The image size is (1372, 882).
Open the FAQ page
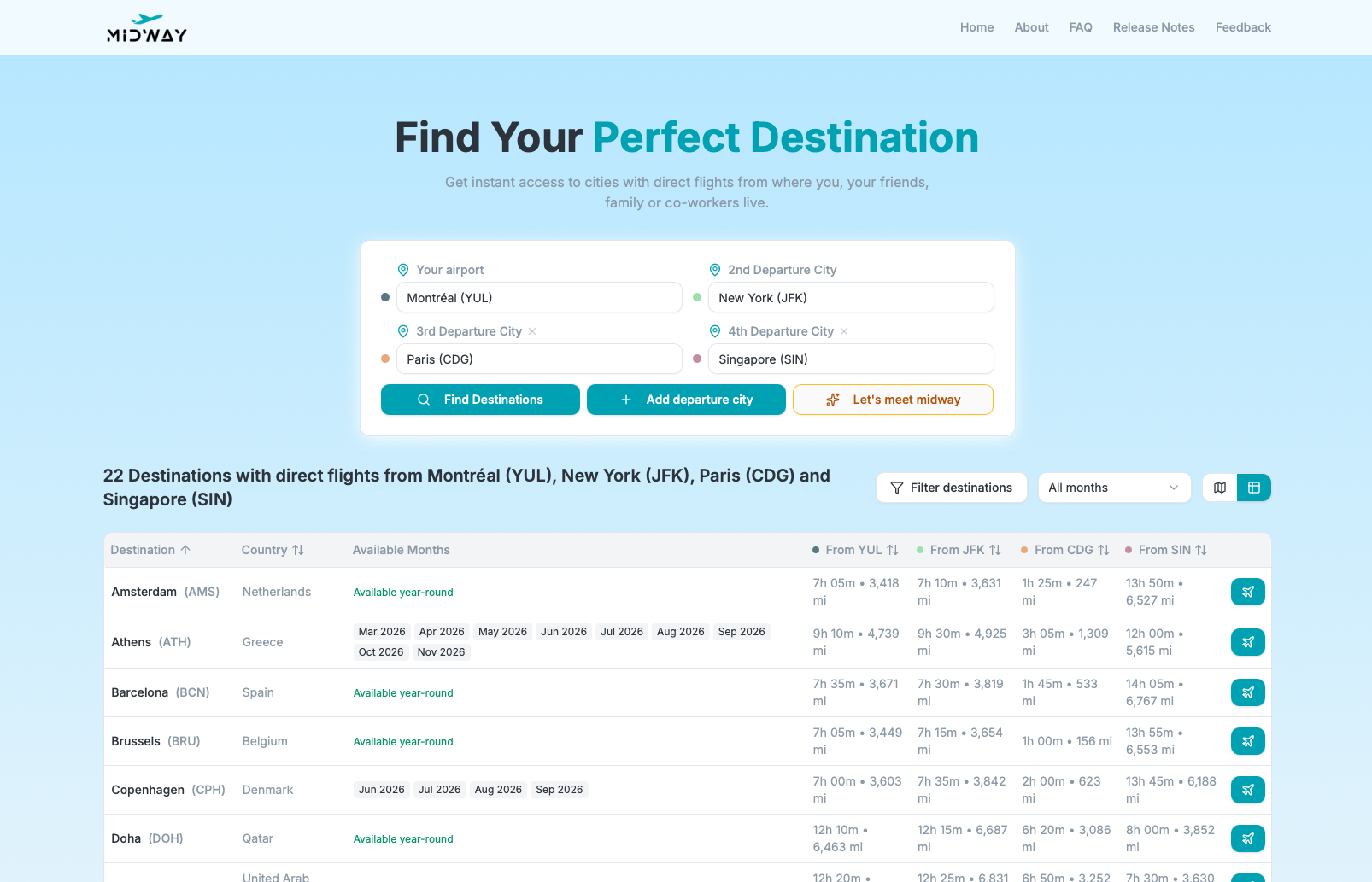tap(1081, 27)
